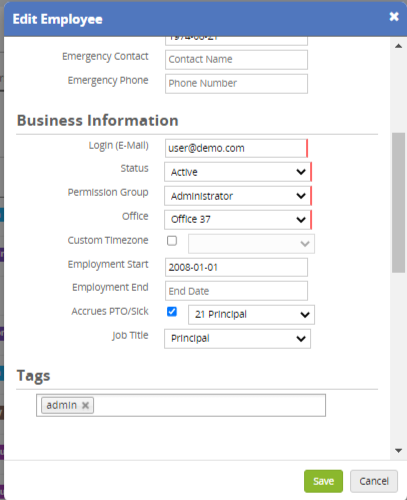Viewport: 407px width, 500px height.
Task: Open the Permission Group dropdown
Action: (x=238, y=196)
